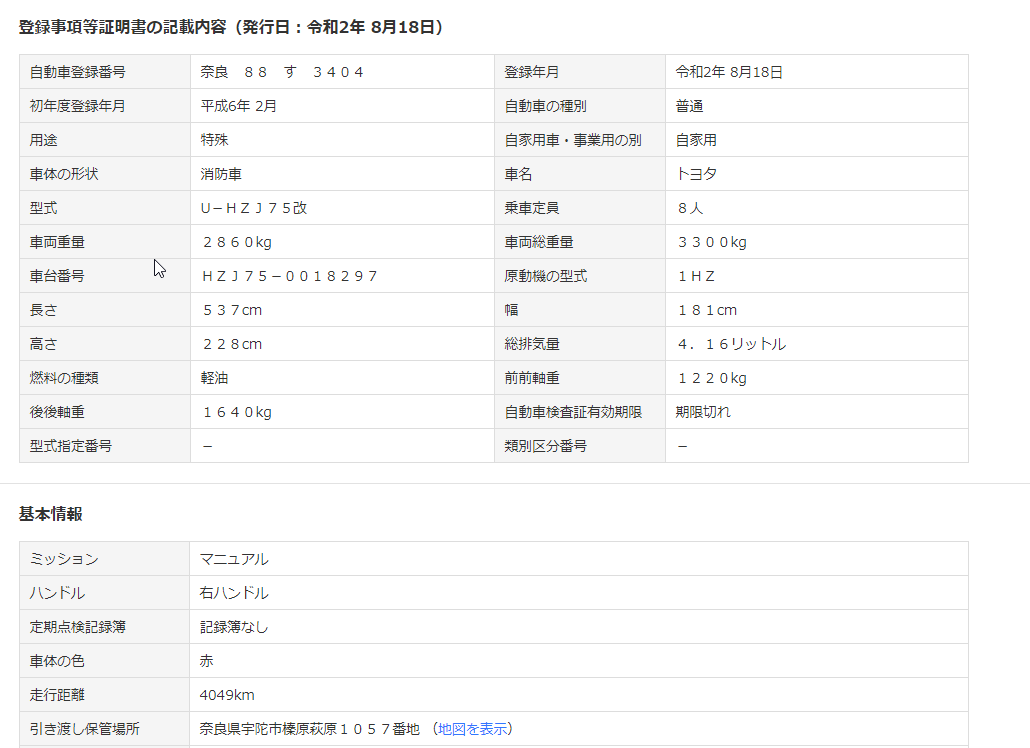Click the 右ハンドル steering value
The image size is (1030, 748).
[x=234, y=593]
